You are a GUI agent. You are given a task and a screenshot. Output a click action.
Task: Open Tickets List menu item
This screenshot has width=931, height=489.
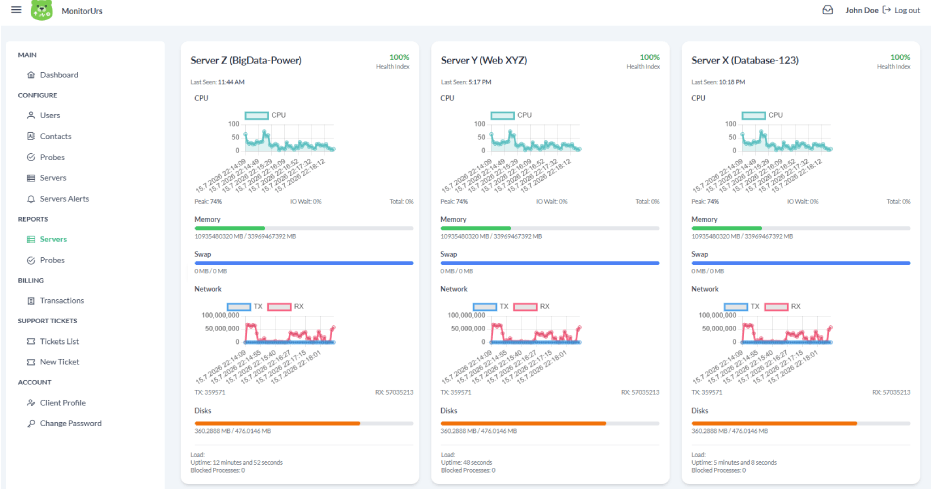click(59, 341)
